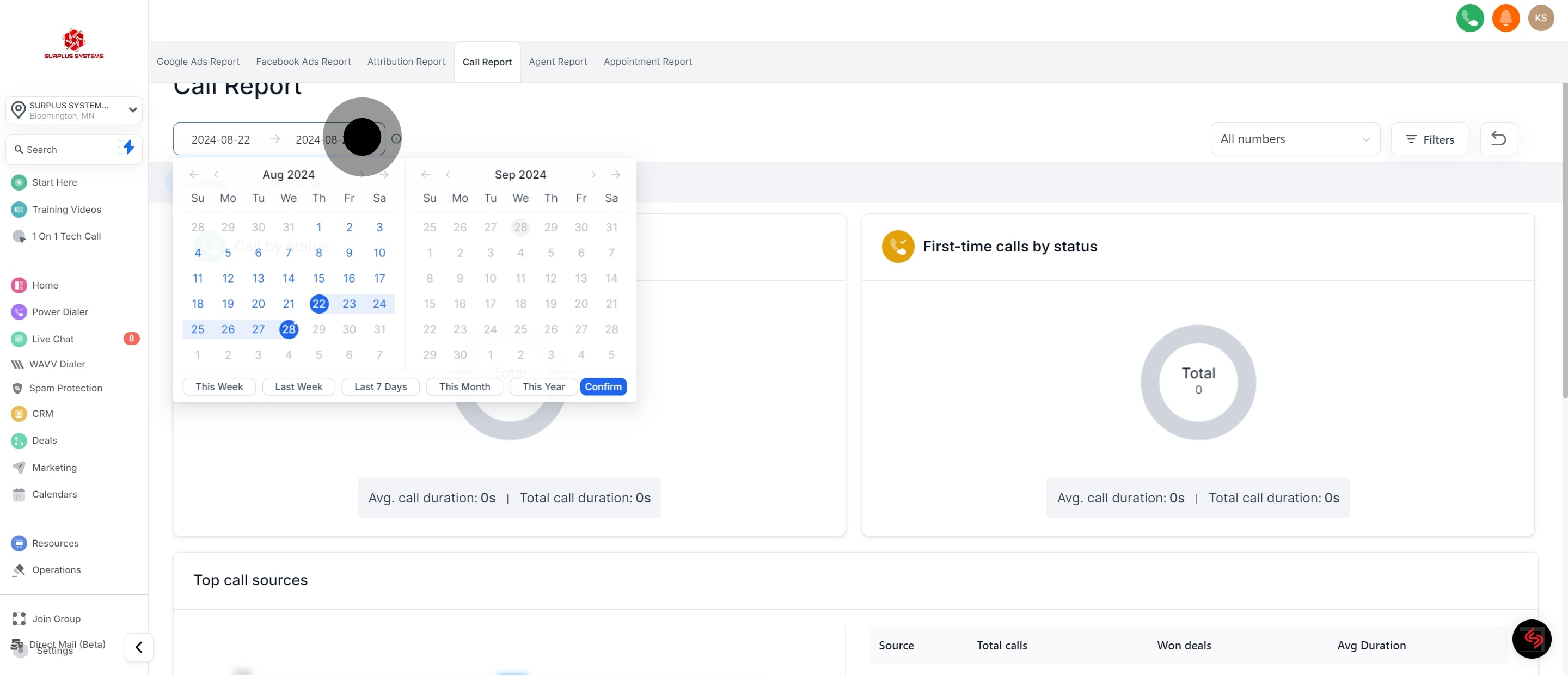This screenshot has height=675, width=1568.
Task: Open the orange notifications bell
Action: click(1505, 17)
